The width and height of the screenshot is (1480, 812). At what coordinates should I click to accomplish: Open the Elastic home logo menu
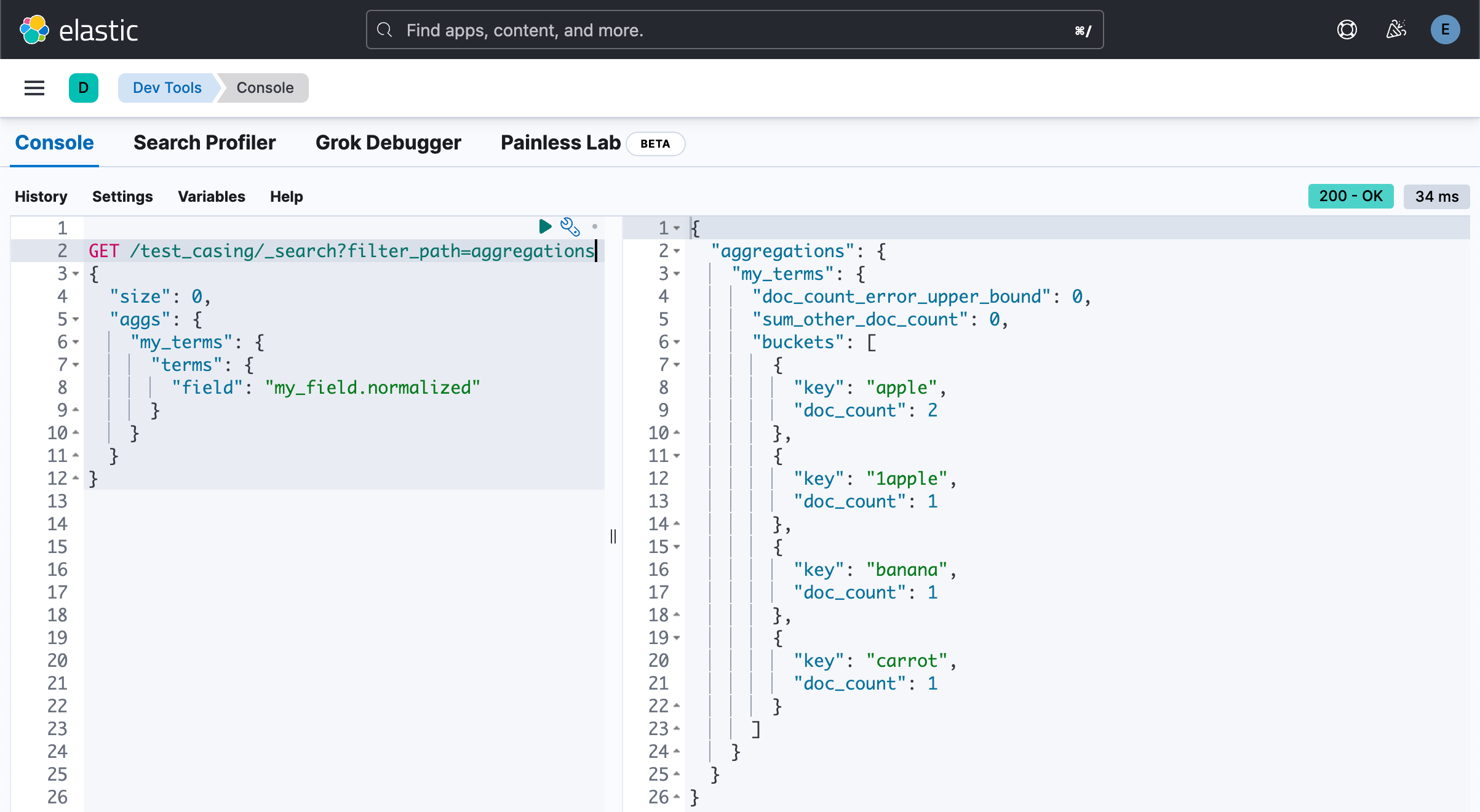[80, 29]
